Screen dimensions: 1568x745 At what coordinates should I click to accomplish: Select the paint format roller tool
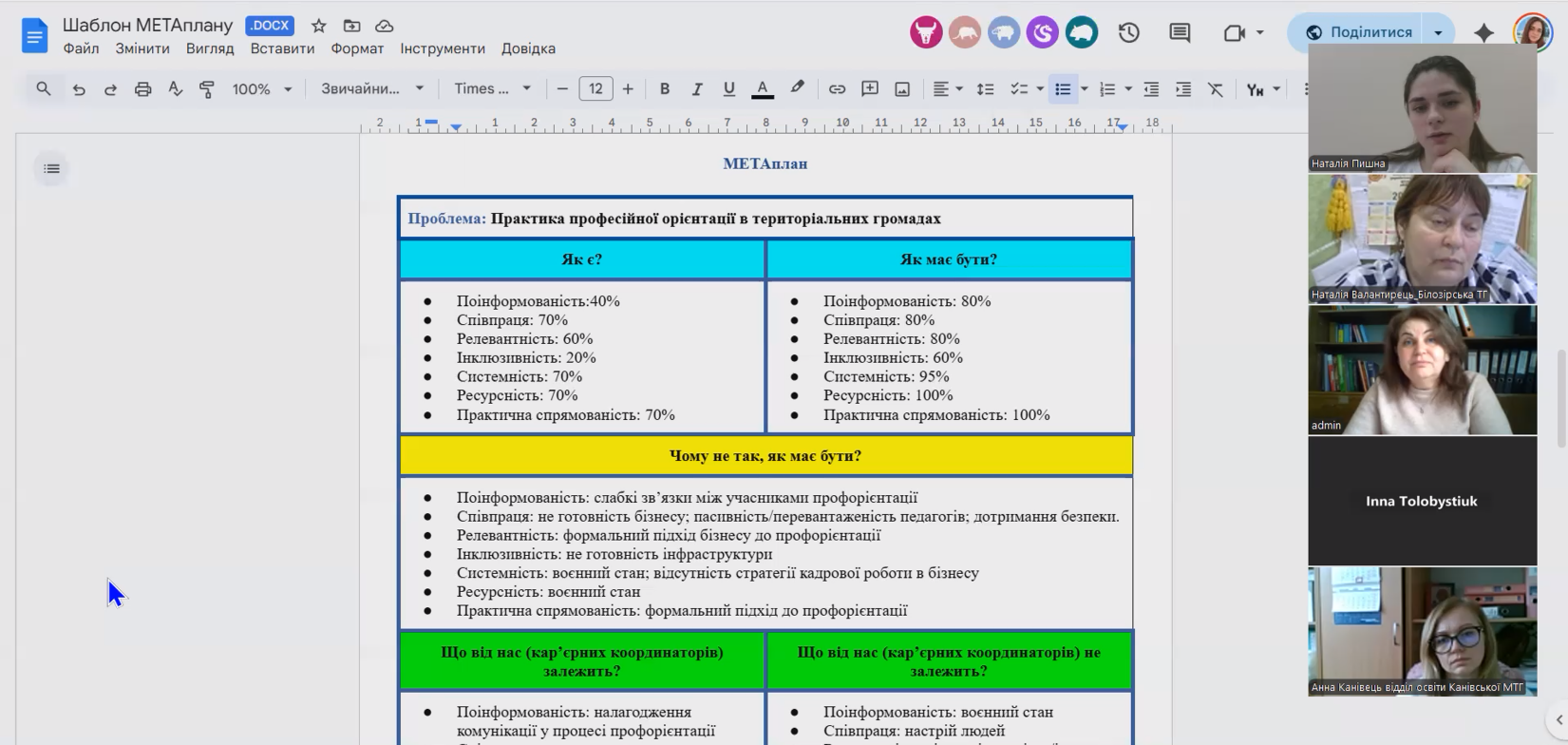(x=206, y=89)
